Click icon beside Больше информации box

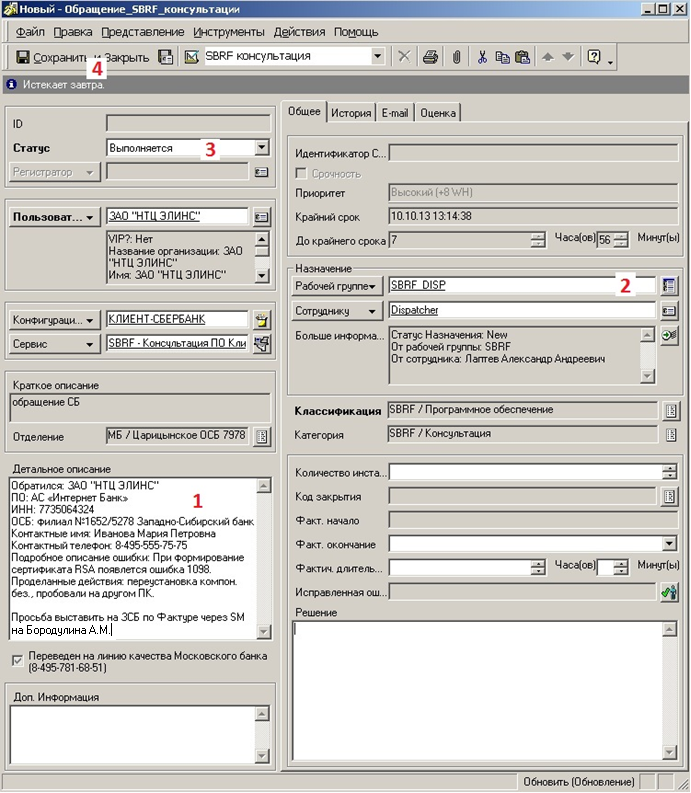(669, 335)
